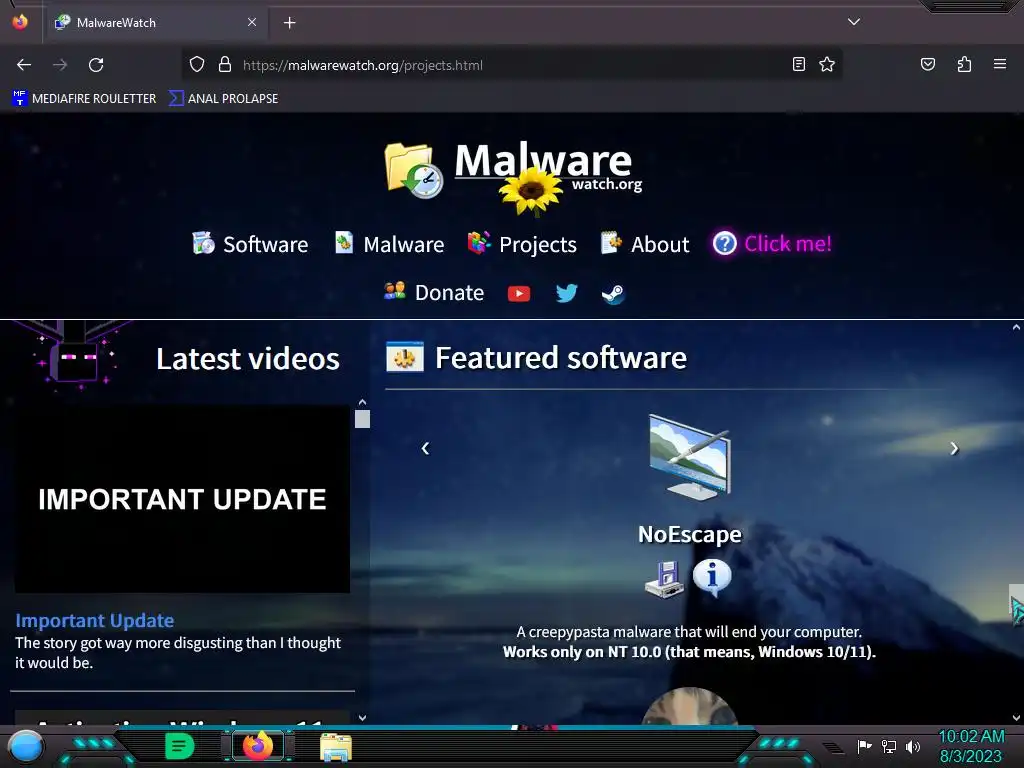The height and width of the screenshot is (768, 1024).
Task: Click the Enderman pixel art icon
Action: pyautogui.click(x=74, y=356)
